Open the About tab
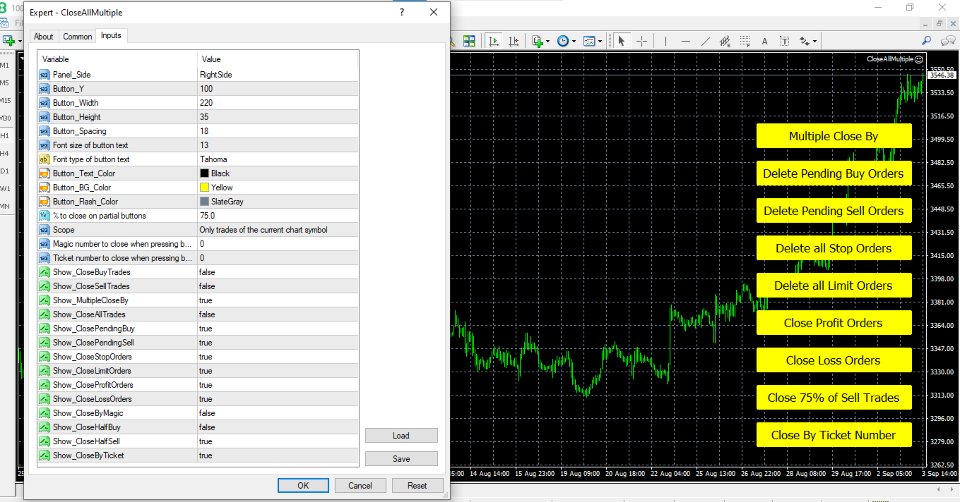Screen dimensions: 960x502 pos(43,37)
